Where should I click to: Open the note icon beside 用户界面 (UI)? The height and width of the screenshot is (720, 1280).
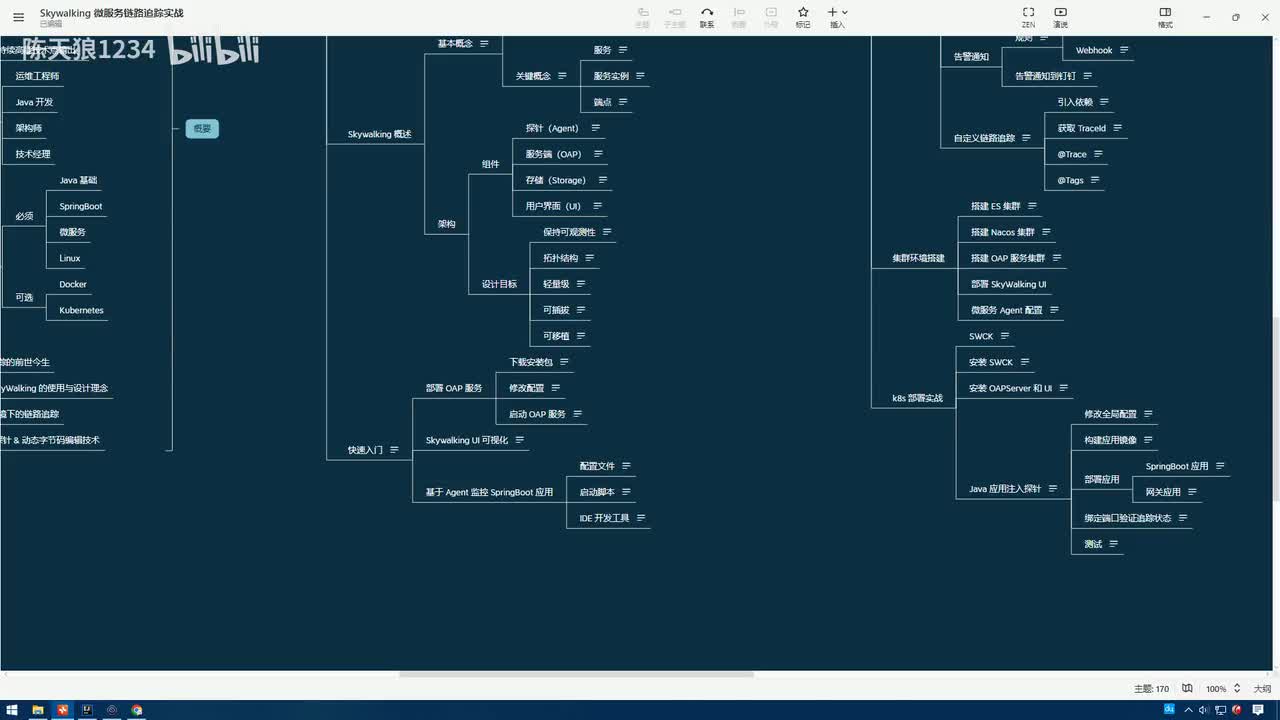(598, 206)
